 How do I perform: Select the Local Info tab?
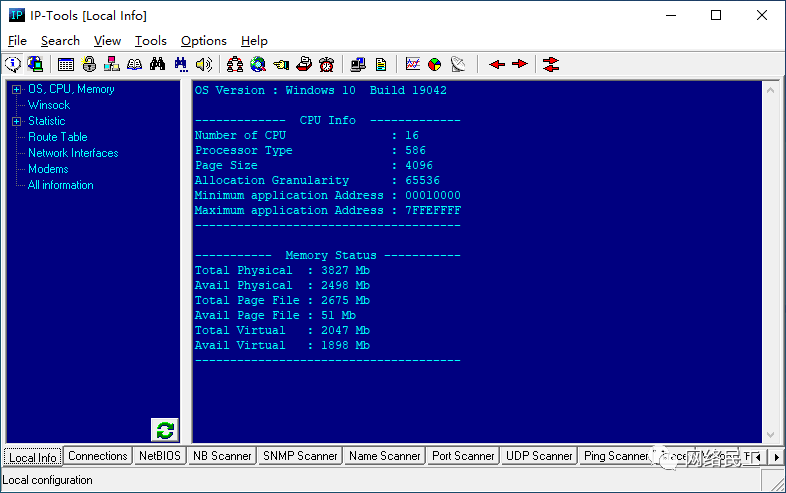tap(33, 457)
